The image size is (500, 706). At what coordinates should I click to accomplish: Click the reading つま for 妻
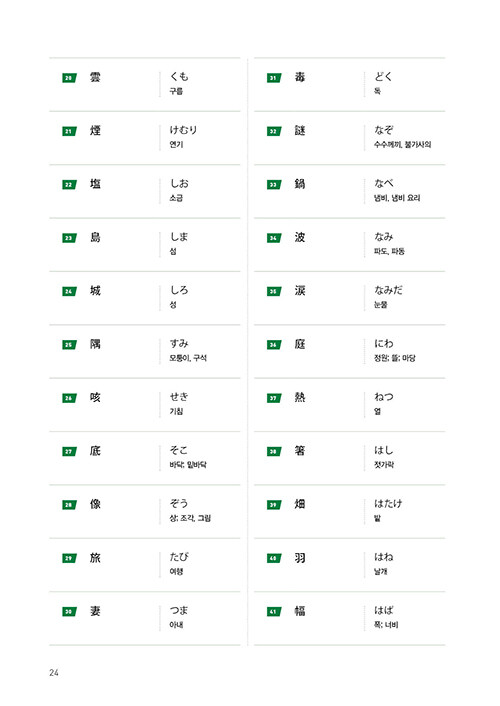(x=179, y=610)
